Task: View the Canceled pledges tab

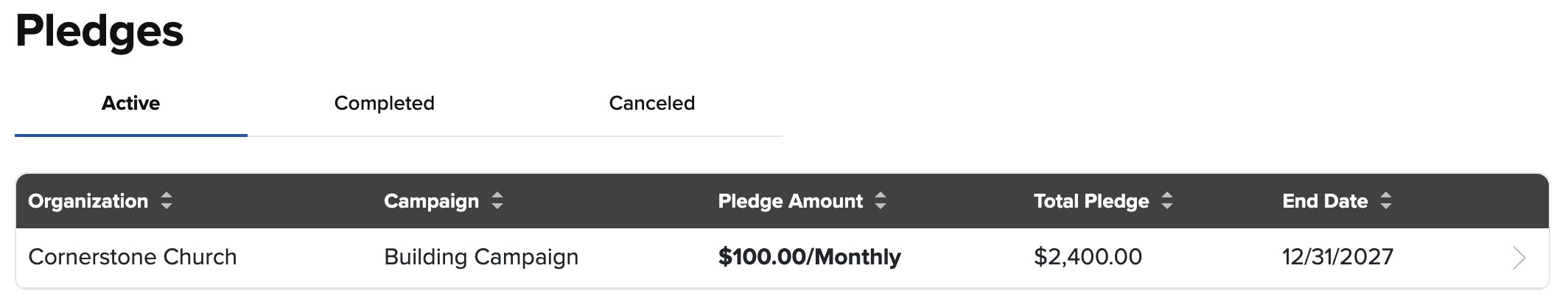Action: [651, 103]
